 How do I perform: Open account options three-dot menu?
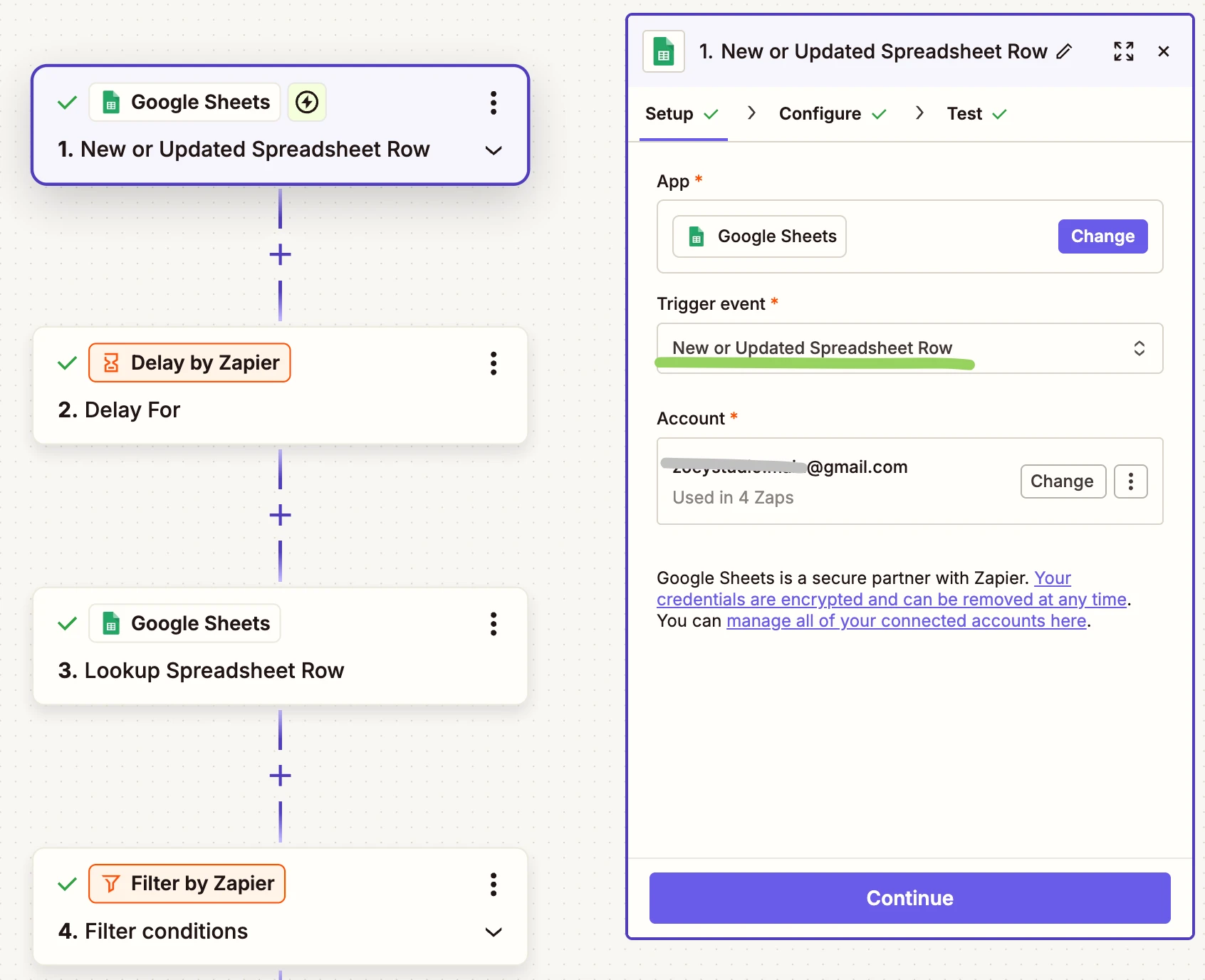pos(1130,481)
